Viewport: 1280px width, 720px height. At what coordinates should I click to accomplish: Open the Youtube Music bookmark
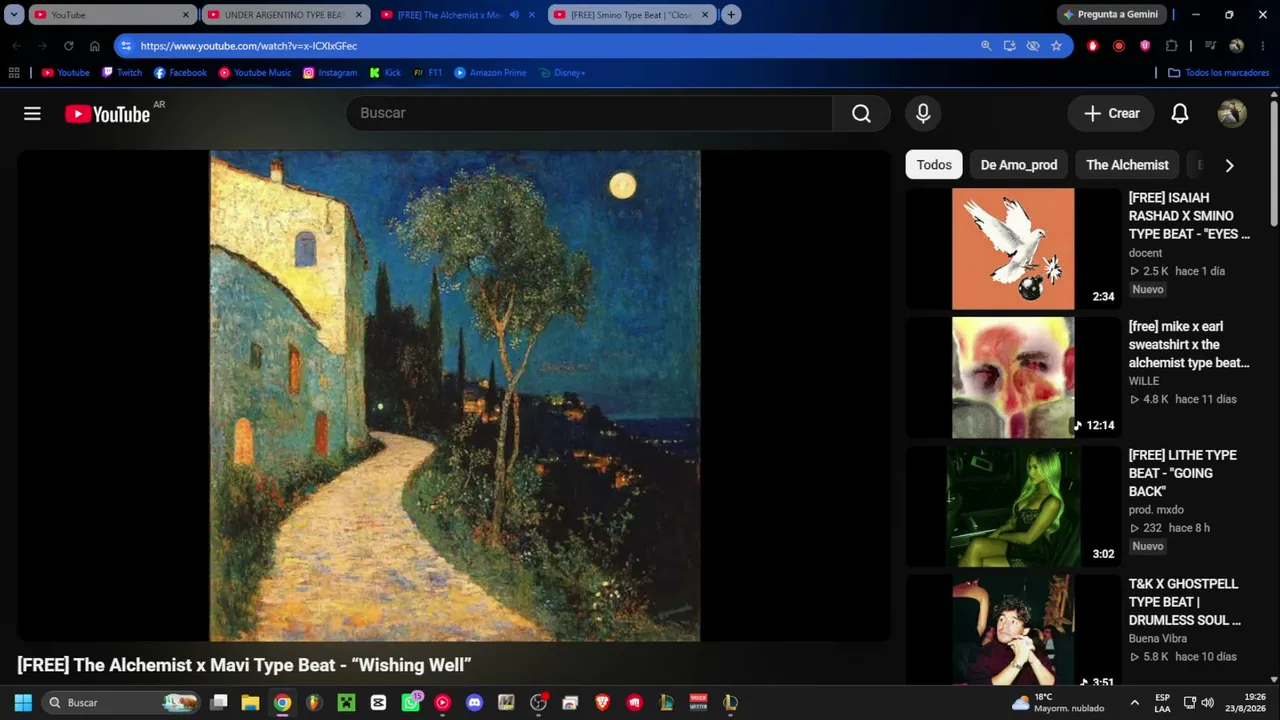click(255, 73)
